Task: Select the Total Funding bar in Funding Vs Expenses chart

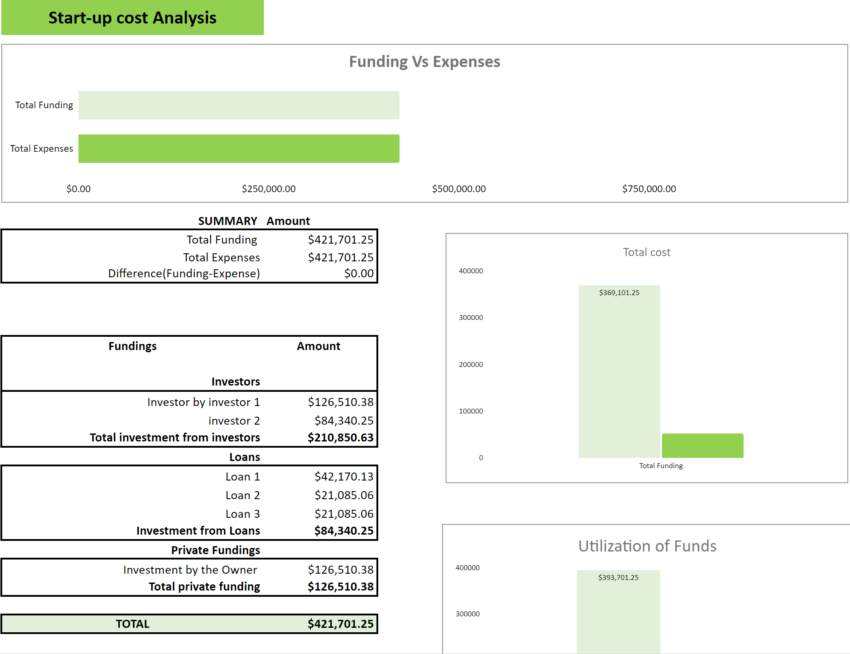Action: (238, 104)
